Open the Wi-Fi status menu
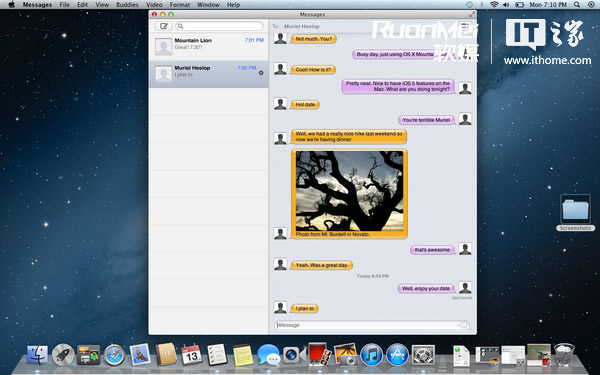Screen dimensions: 600x375 coord(494,5)
